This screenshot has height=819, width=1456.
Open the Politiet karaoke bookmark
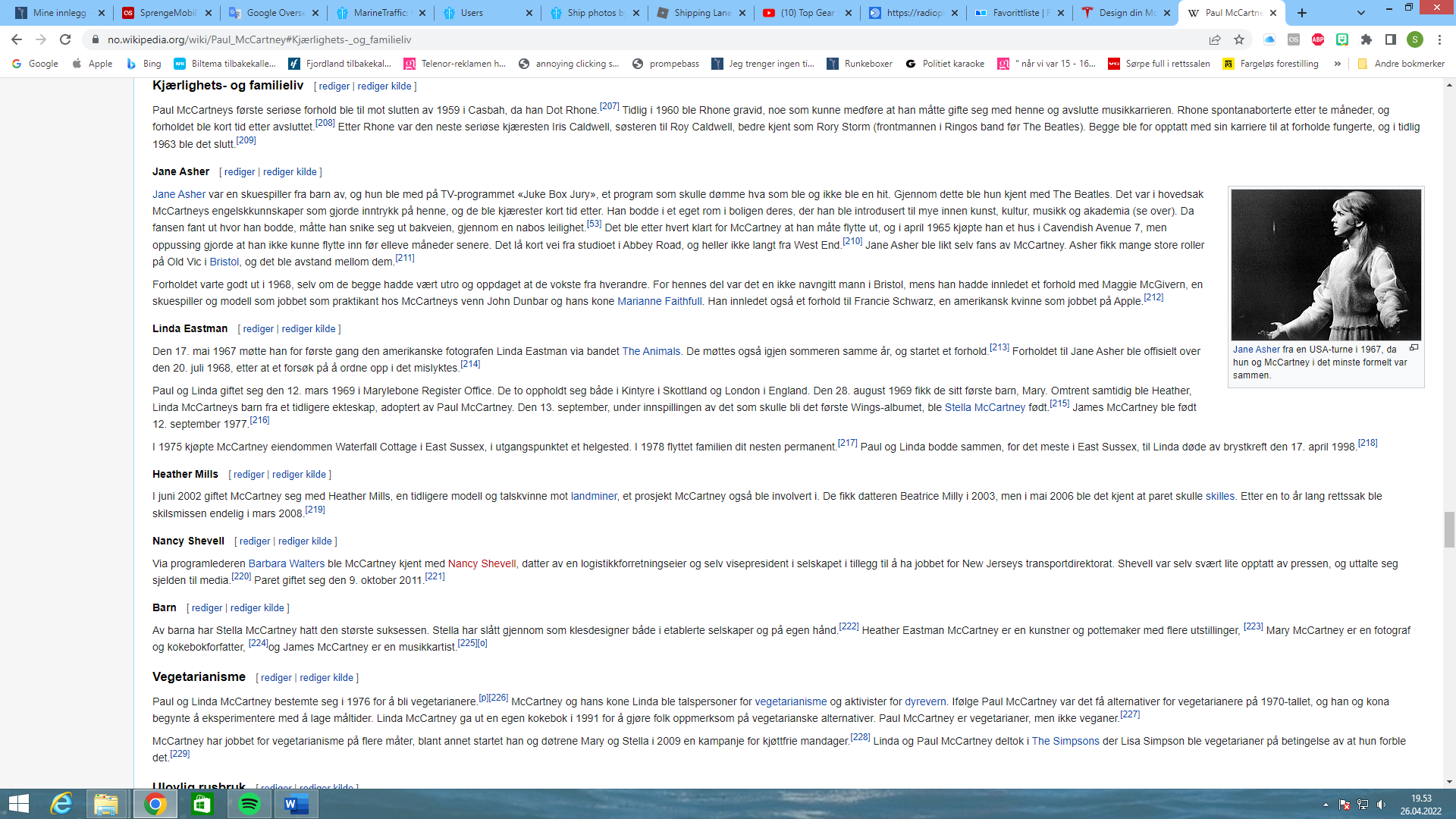945,64
